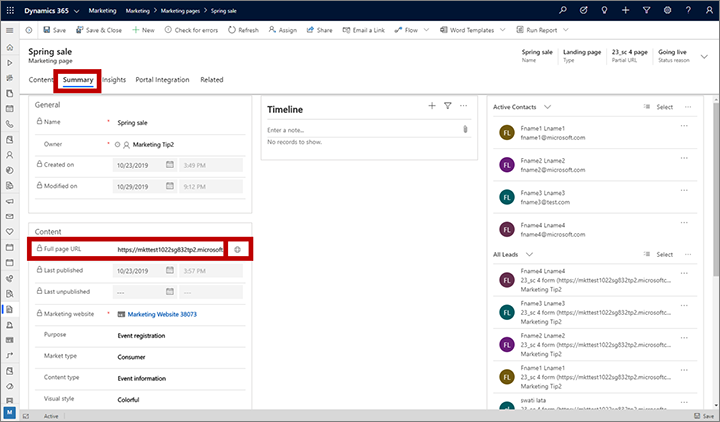Filter the Timeline with funnel icon
The width and height of the screenshot is (720, 422).
tap(448, 106)
